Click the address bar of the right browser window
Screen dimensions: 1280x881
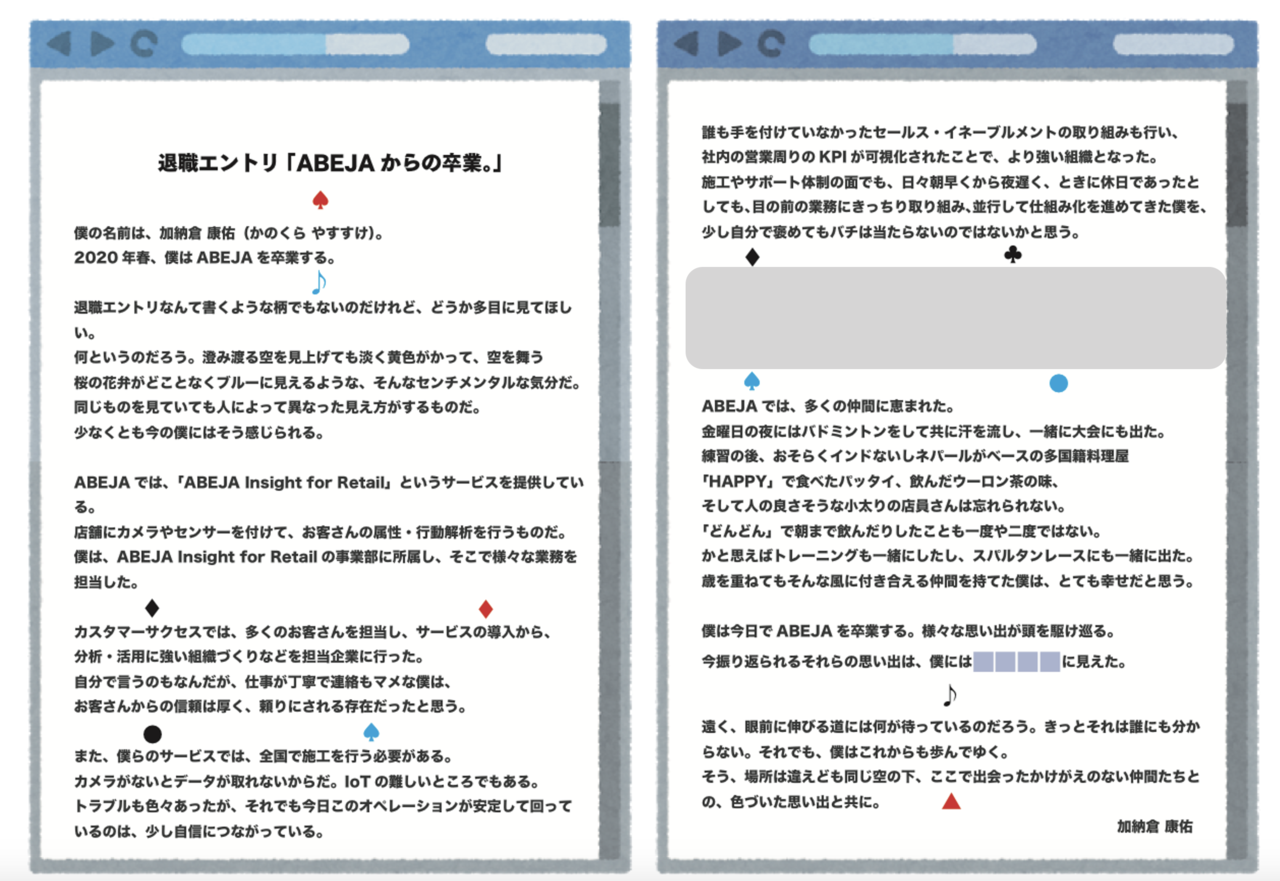pos(922,44)
